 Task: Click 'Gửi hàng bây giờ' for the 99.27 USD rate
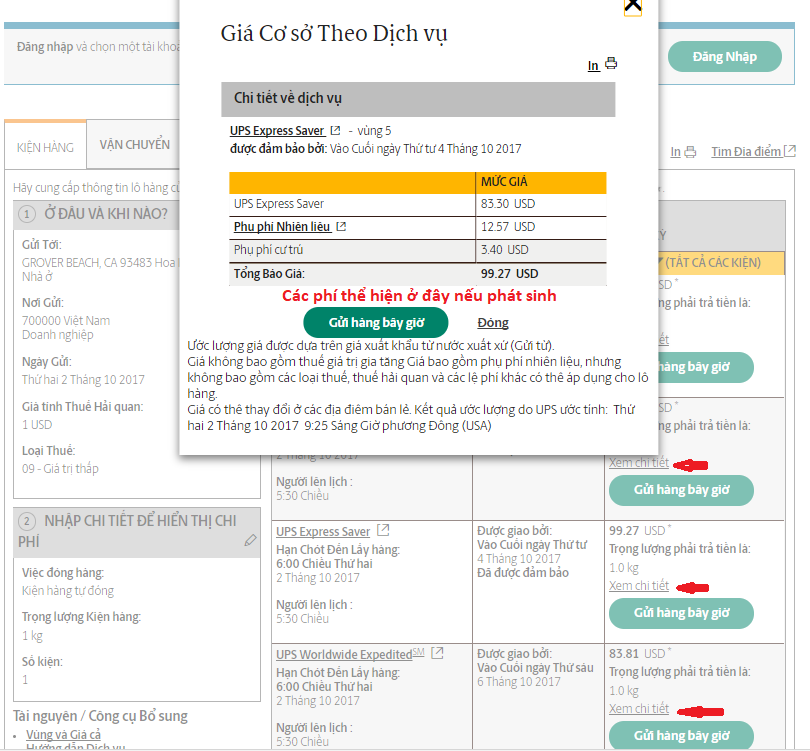pos(681,613)
